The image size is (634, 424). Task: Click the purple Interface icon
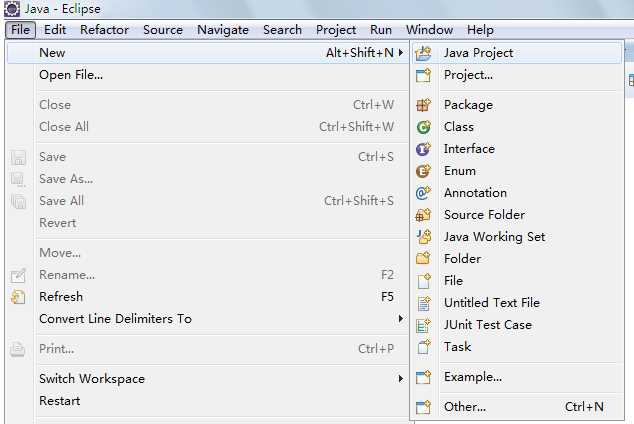tap(423, 149)
